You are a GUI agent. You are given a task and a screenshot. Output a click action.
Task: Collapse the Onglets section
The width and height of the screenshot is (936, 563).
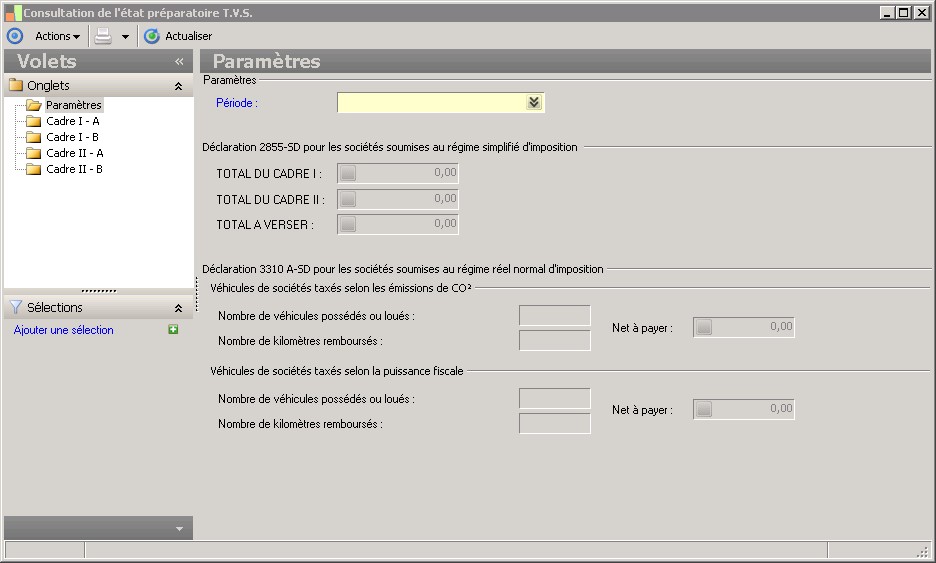pos(178,86)
